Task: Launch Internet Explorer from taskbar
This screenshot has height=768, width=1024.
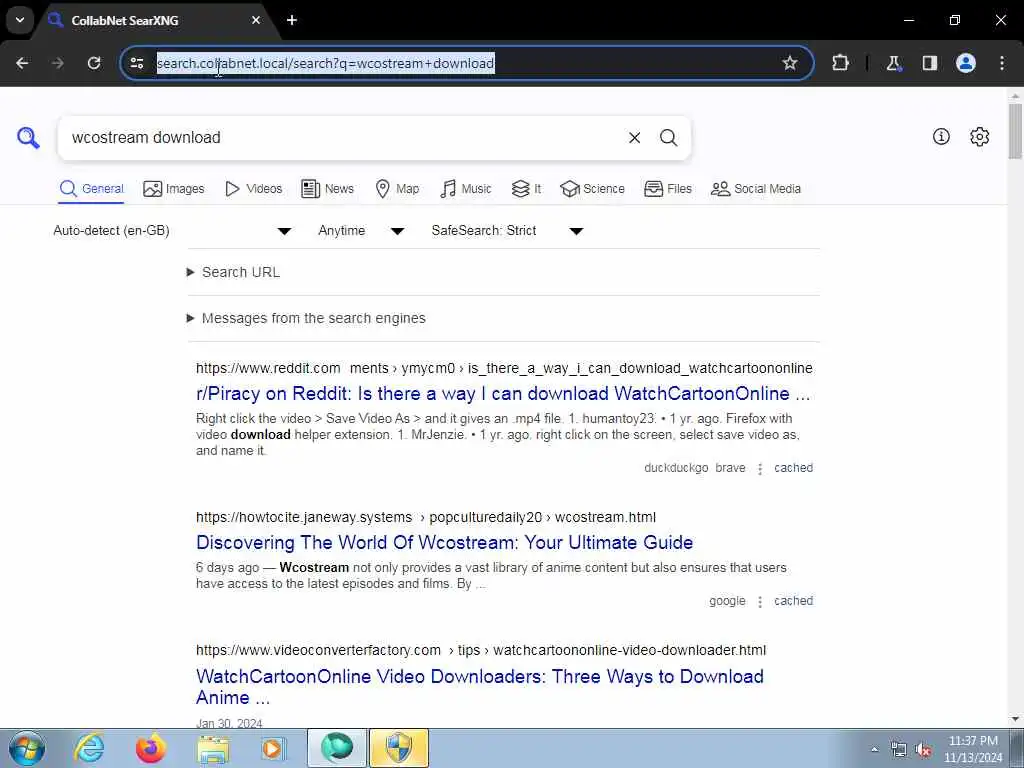Action: [x=89, y=748]
